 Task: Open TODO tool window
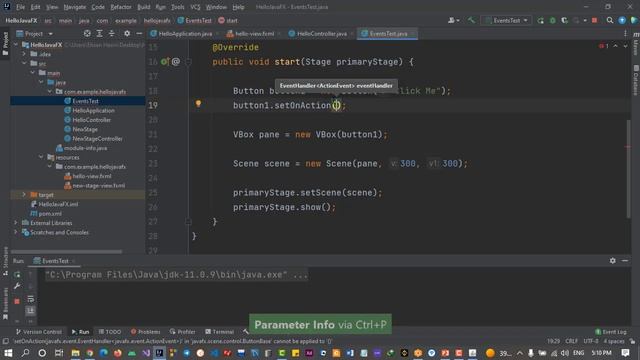click(x=110, y=332)
